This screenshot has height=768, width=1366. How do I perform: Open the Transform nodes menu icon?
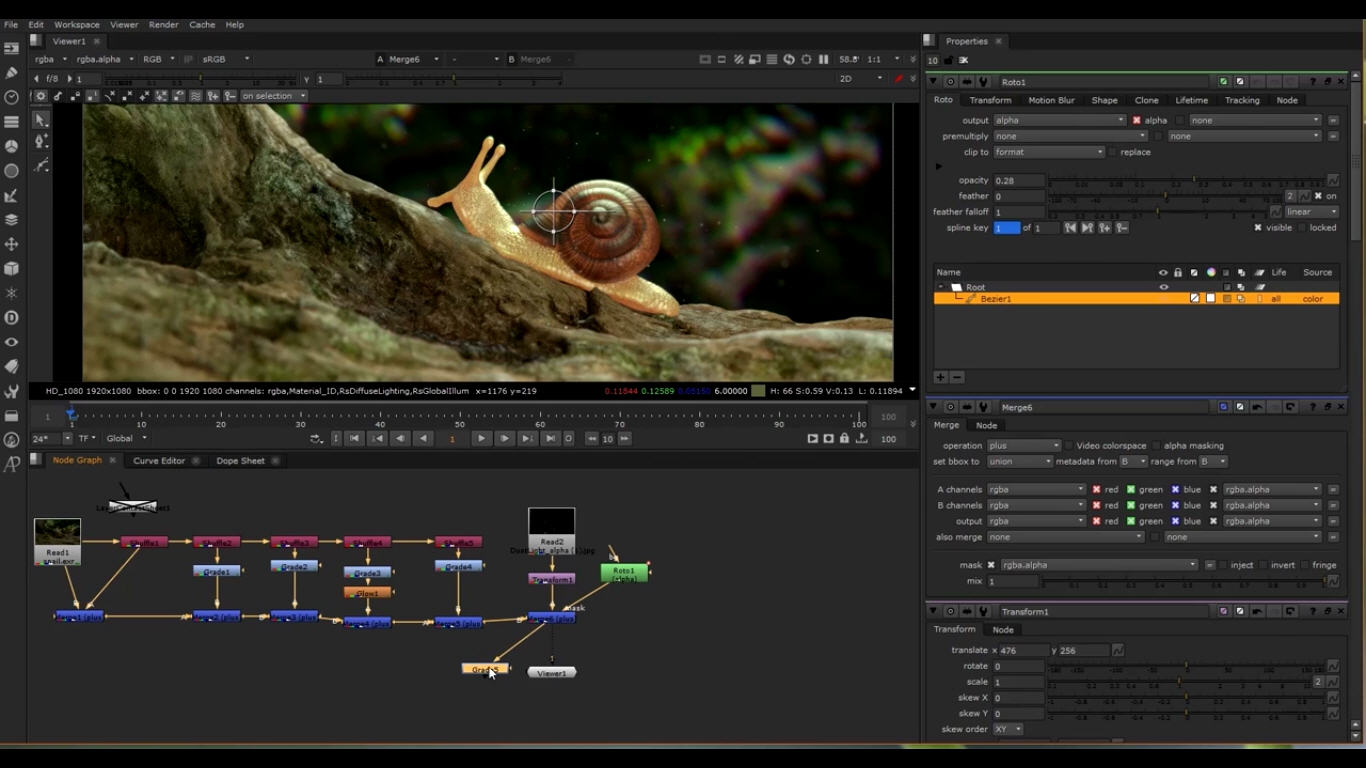tap(12, 244)
